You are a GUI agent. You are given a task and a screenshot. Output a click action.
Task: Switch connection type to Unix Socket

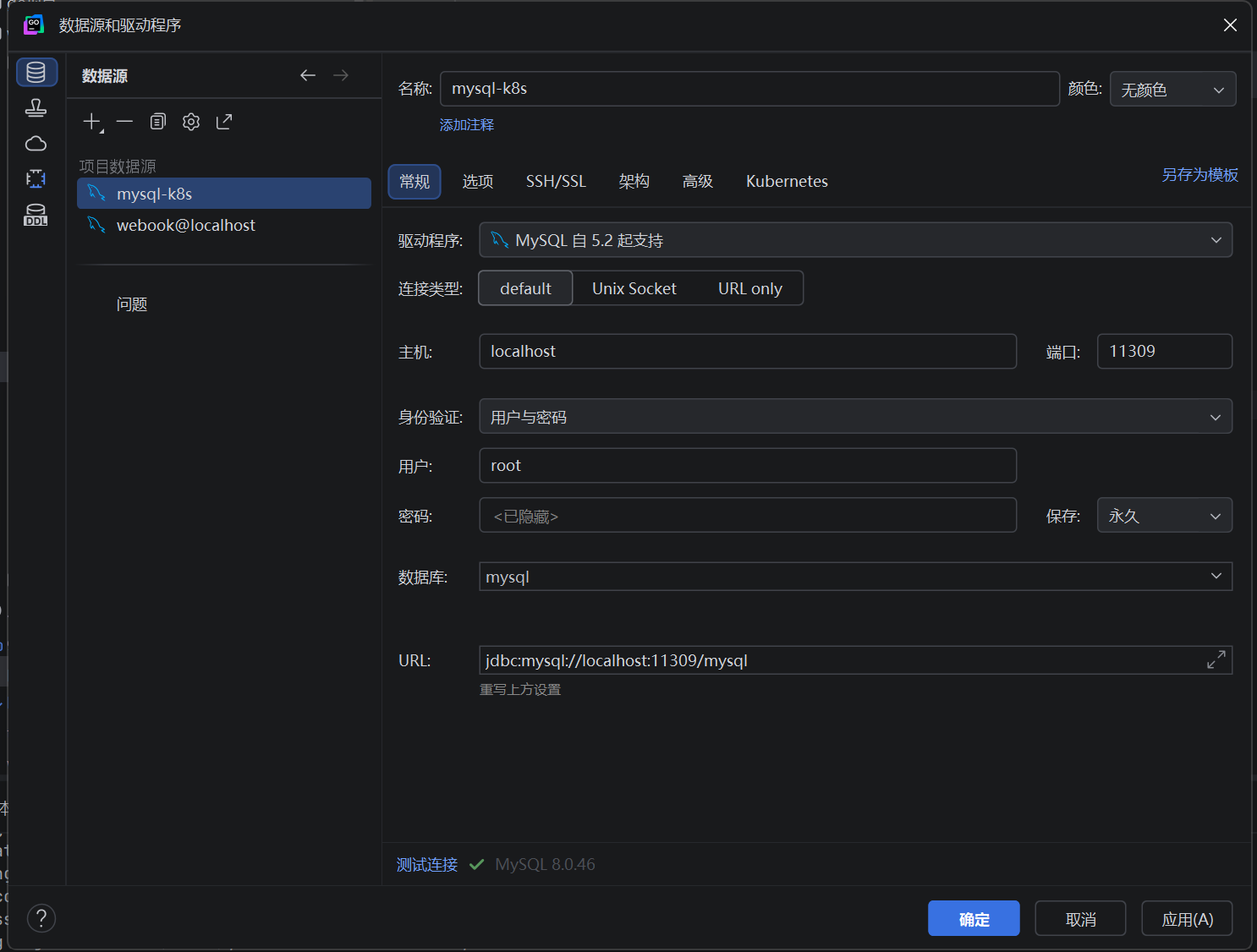tap(634, 288)
